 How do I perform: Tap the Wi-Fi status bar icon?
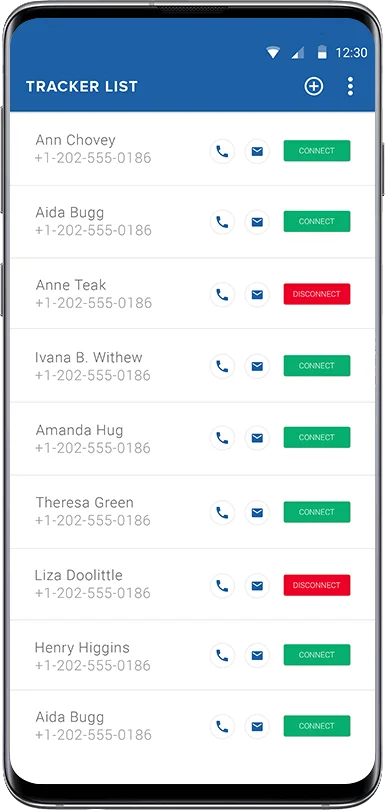coord(273,52)
